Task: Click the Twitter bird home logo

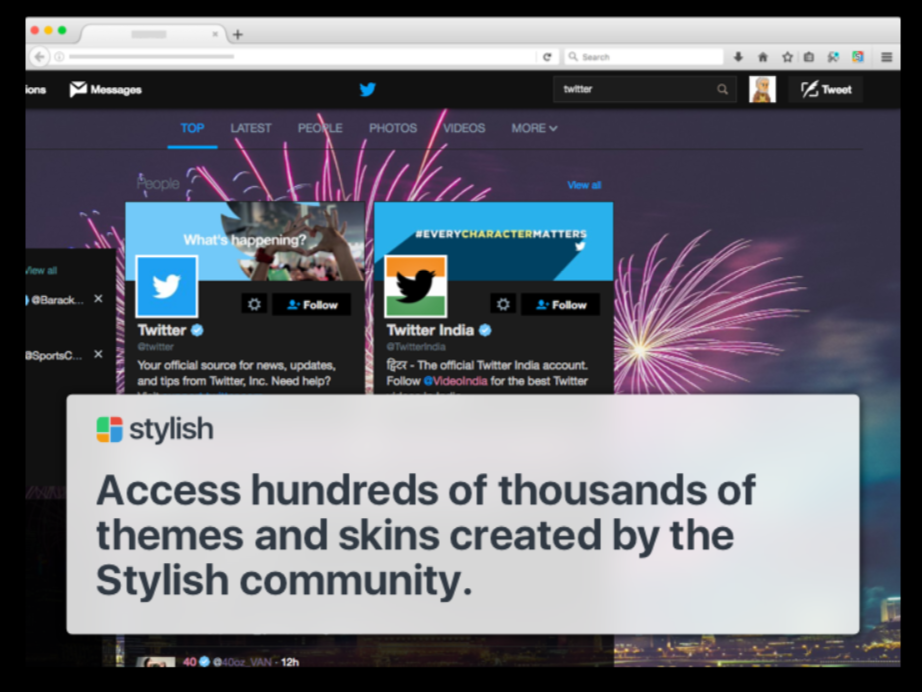Action: pos(368,89)
